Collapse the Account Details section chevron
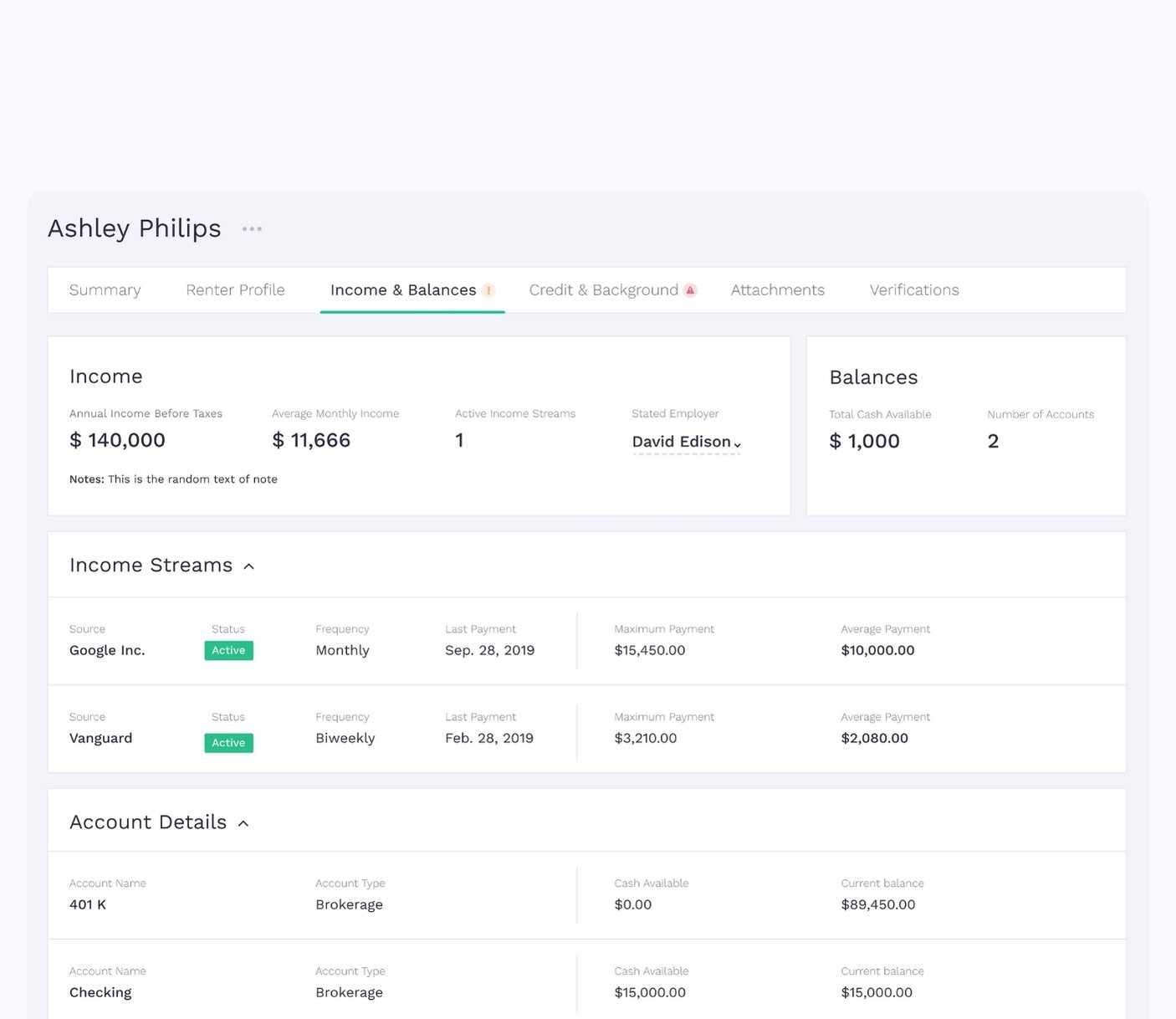The image size is (1176, 1019). pyautogui.click(x=243, y=823)
